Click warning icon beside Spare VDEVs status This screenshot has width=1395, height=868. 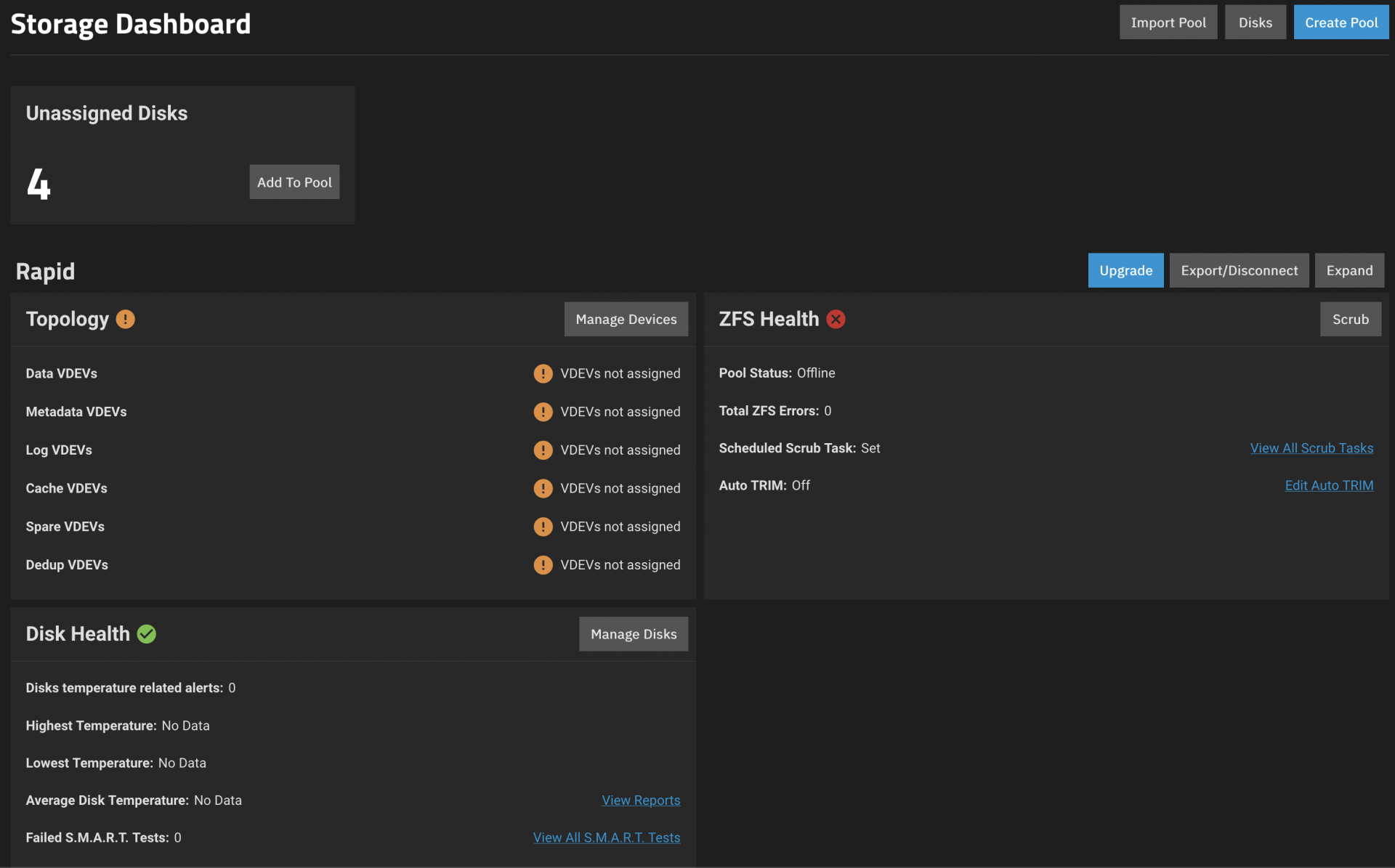pyautogui.click(x=543, y=527)
